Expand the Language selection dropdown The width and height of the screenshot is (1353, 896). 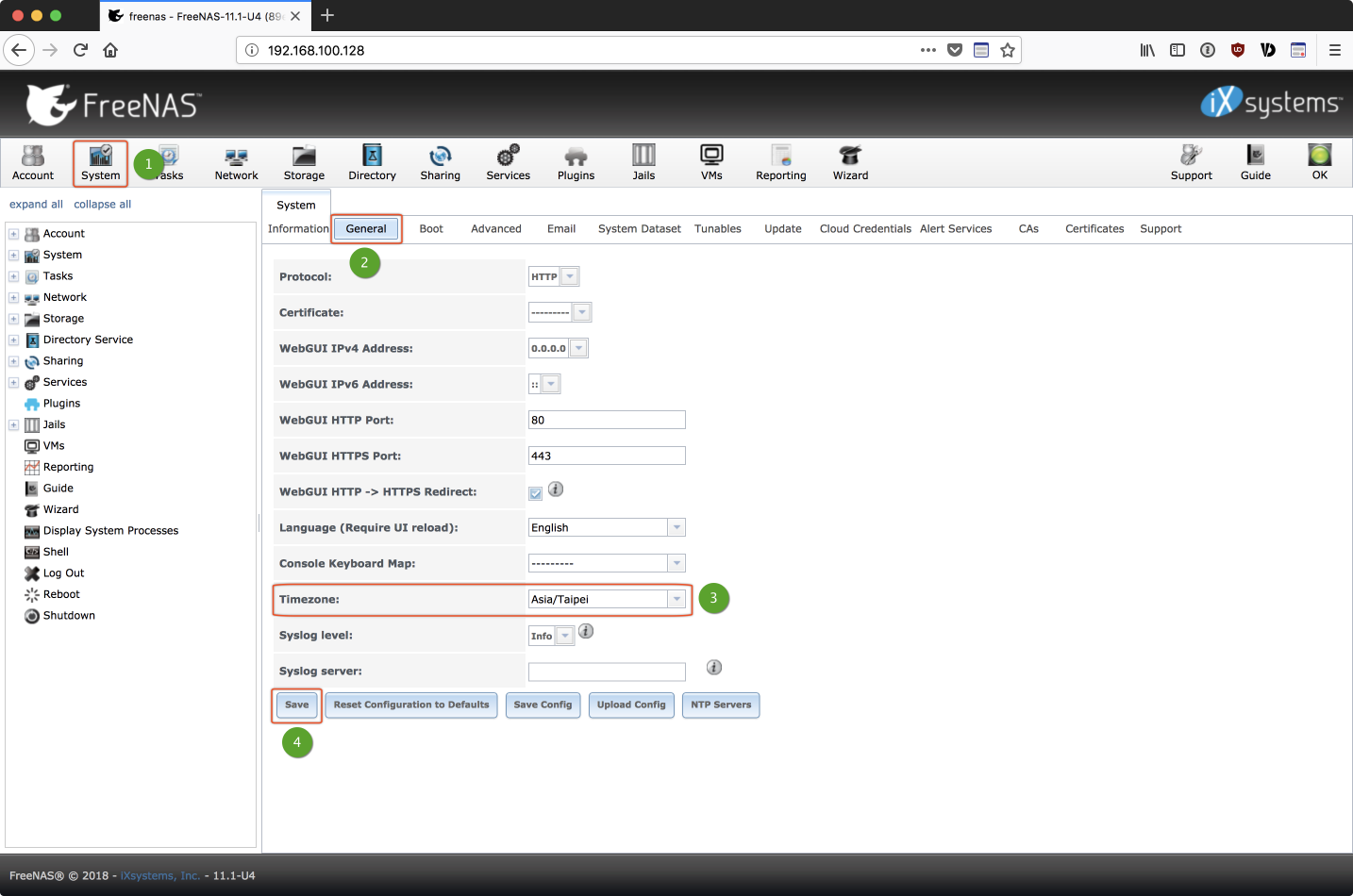pos(676,527)
